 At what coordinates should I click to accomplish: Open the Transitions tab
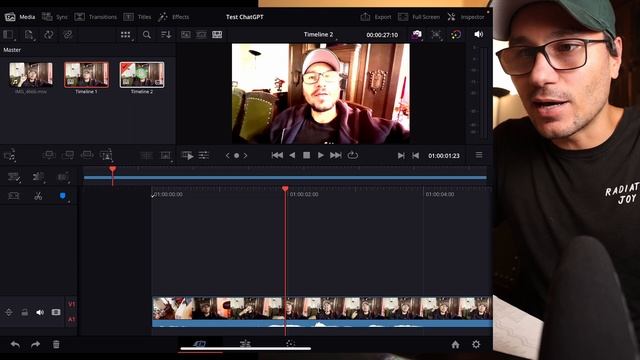(96, 17)
